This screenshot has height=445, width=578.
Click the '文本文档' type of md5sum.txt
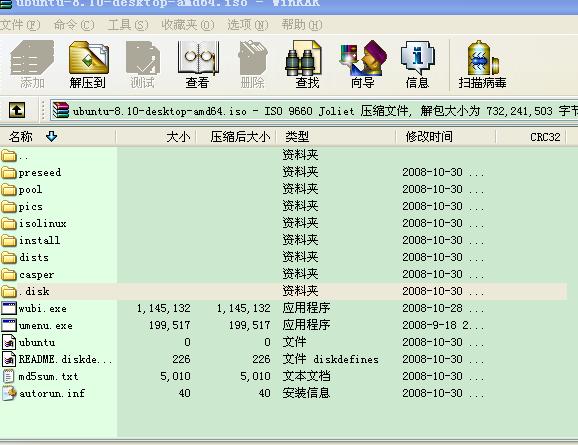tap(306, 376)
